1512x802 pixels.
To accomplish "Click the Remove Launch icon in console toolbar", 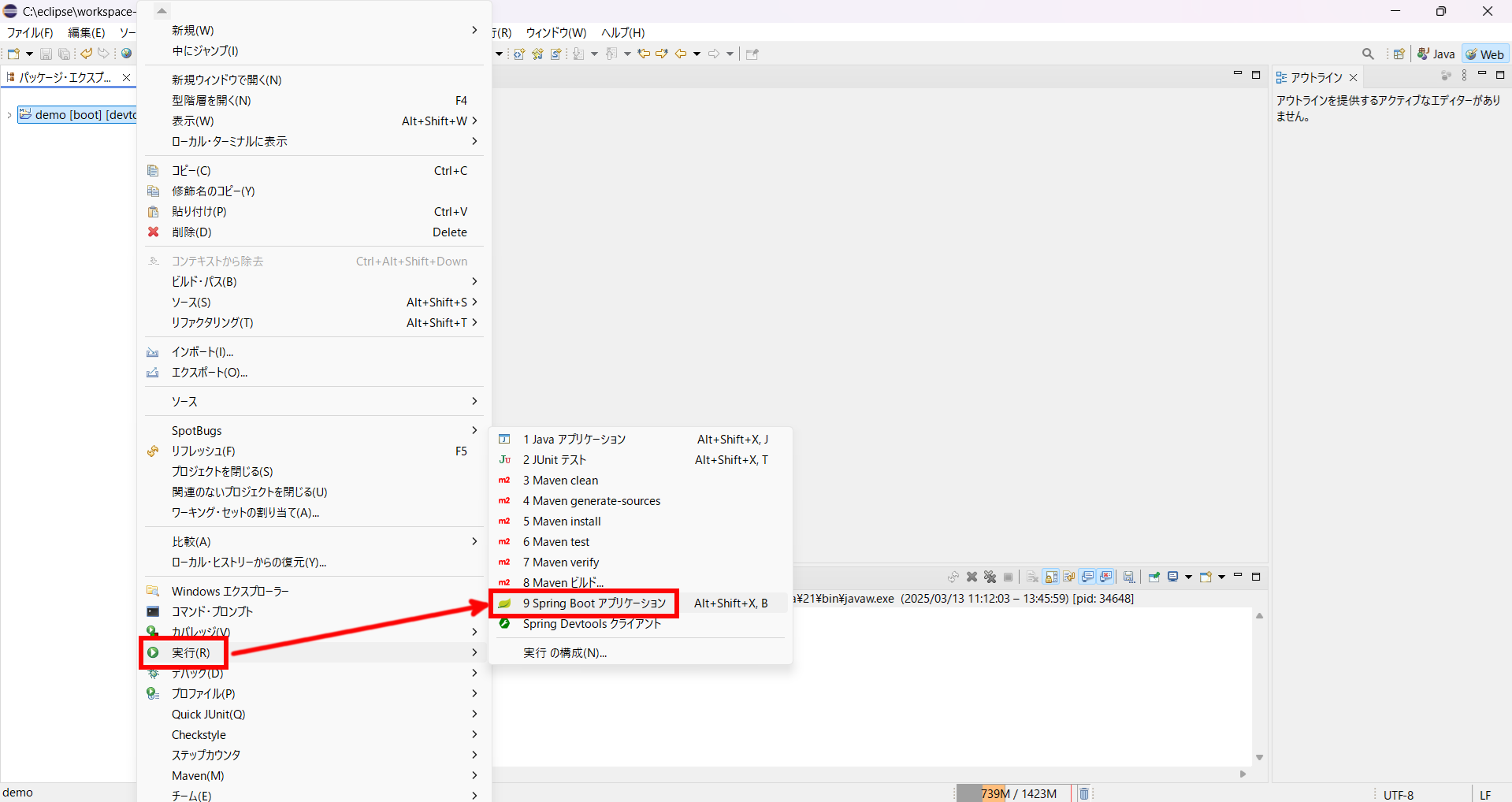I will click(x=971, y=577).
